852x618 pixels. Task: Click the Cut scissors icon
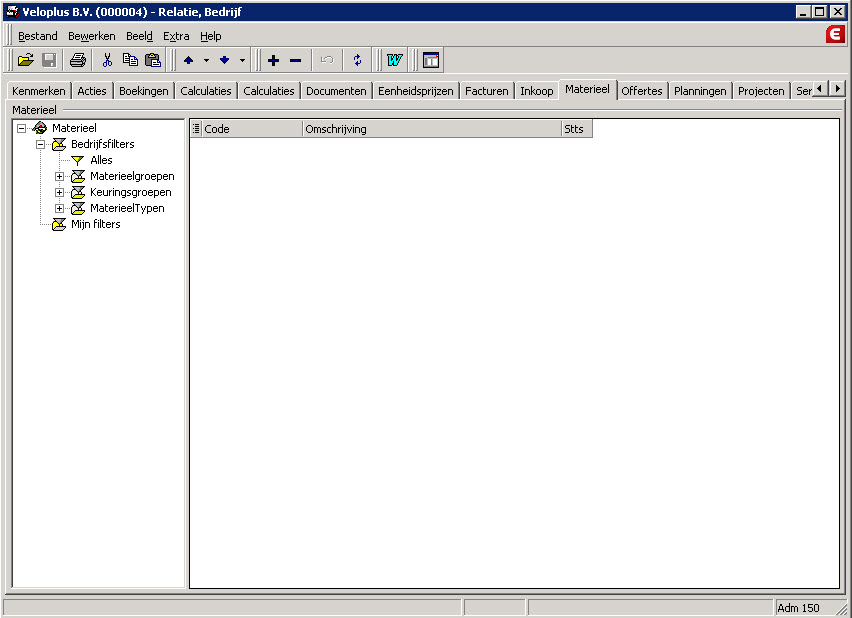tap(107, 60)
